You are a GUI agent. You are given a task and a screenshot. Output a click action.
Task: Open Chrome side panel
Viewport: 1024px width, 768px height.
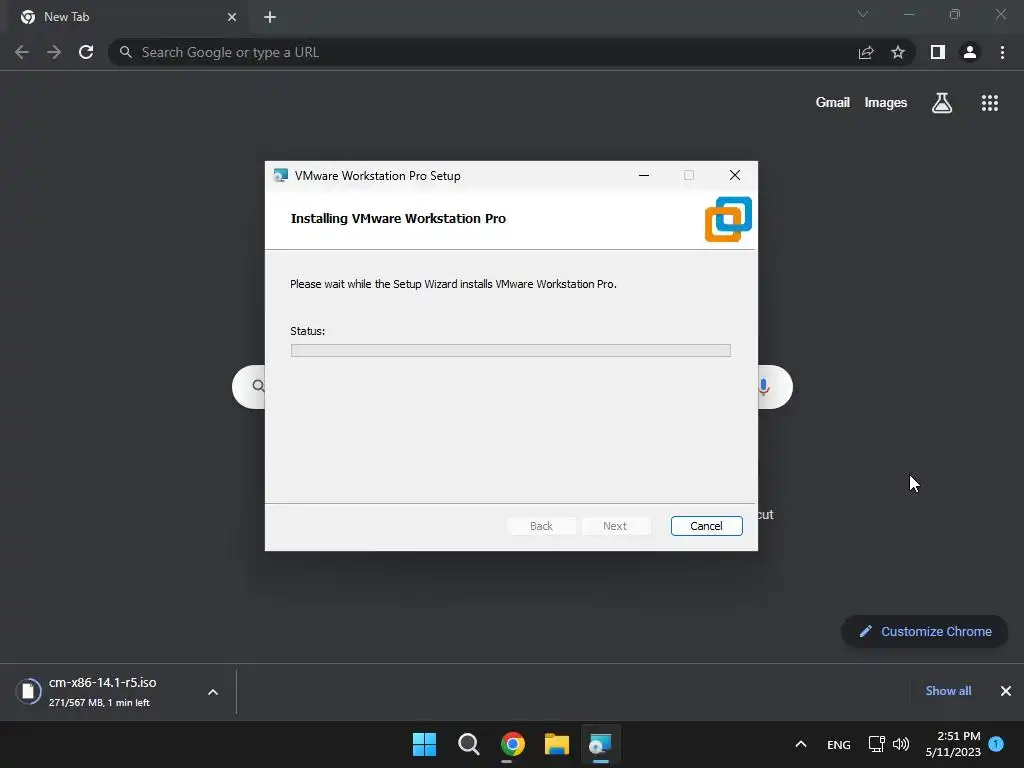click(x=938, y=52)
